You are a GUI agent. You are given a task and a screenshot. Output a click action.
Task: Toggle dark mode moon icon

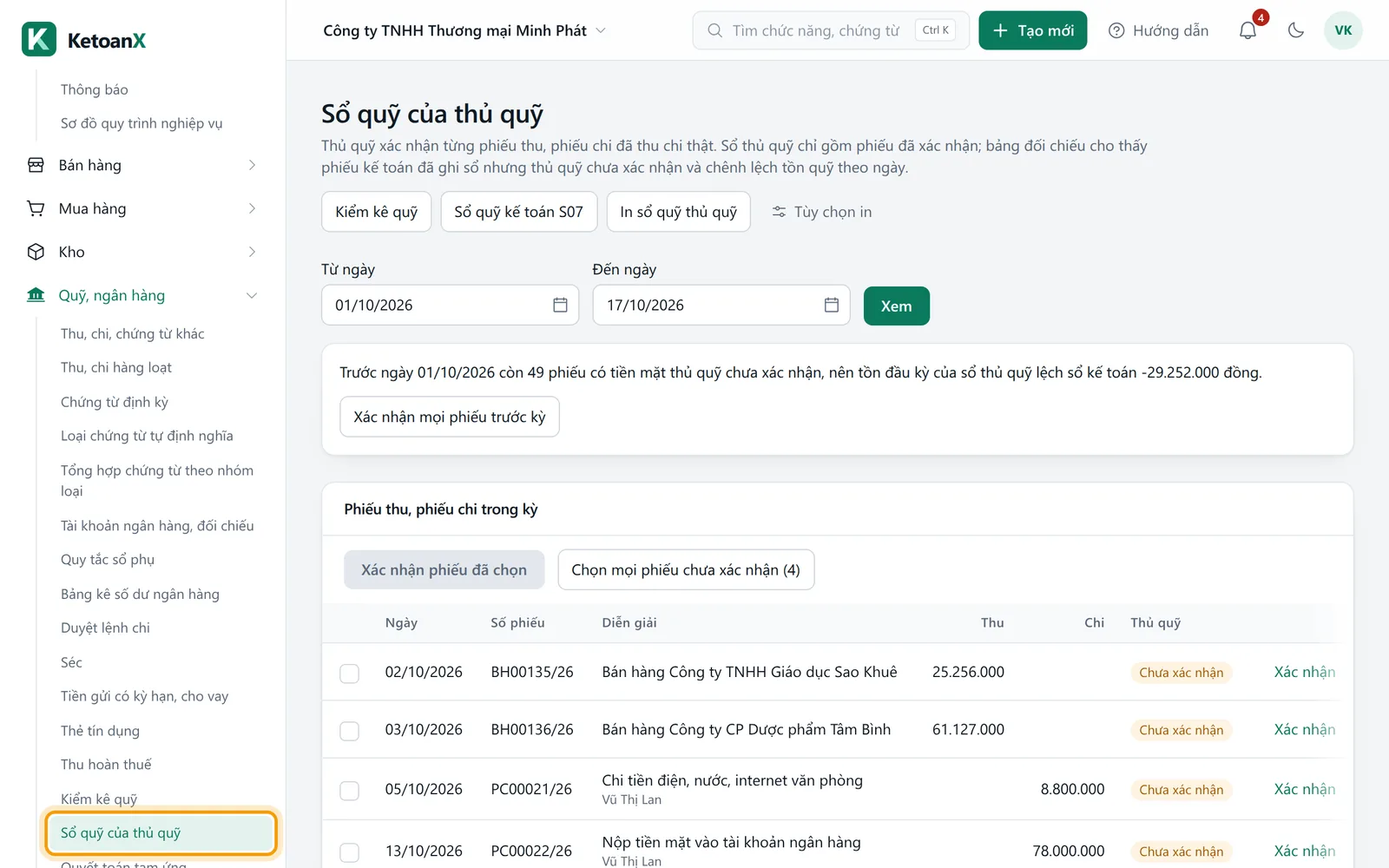pyautogui.click(x=1296, y=30)
